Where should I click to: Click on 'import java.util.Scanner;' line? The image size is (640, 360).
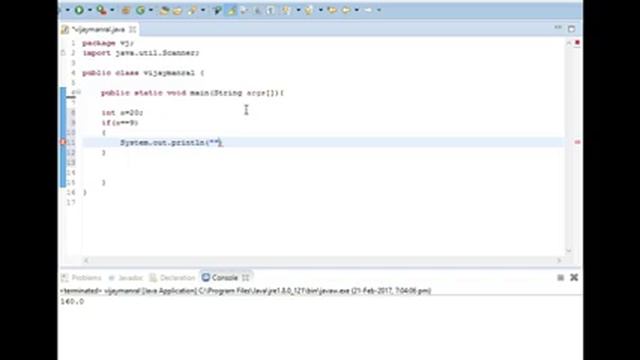click(141, 53)
